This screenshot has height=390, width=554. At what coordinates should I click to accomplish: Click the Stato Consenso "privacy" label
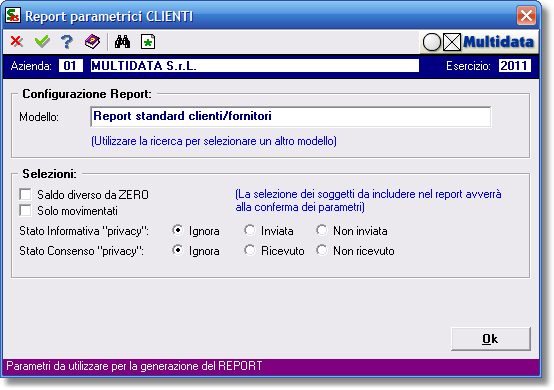tap(82, 251)
